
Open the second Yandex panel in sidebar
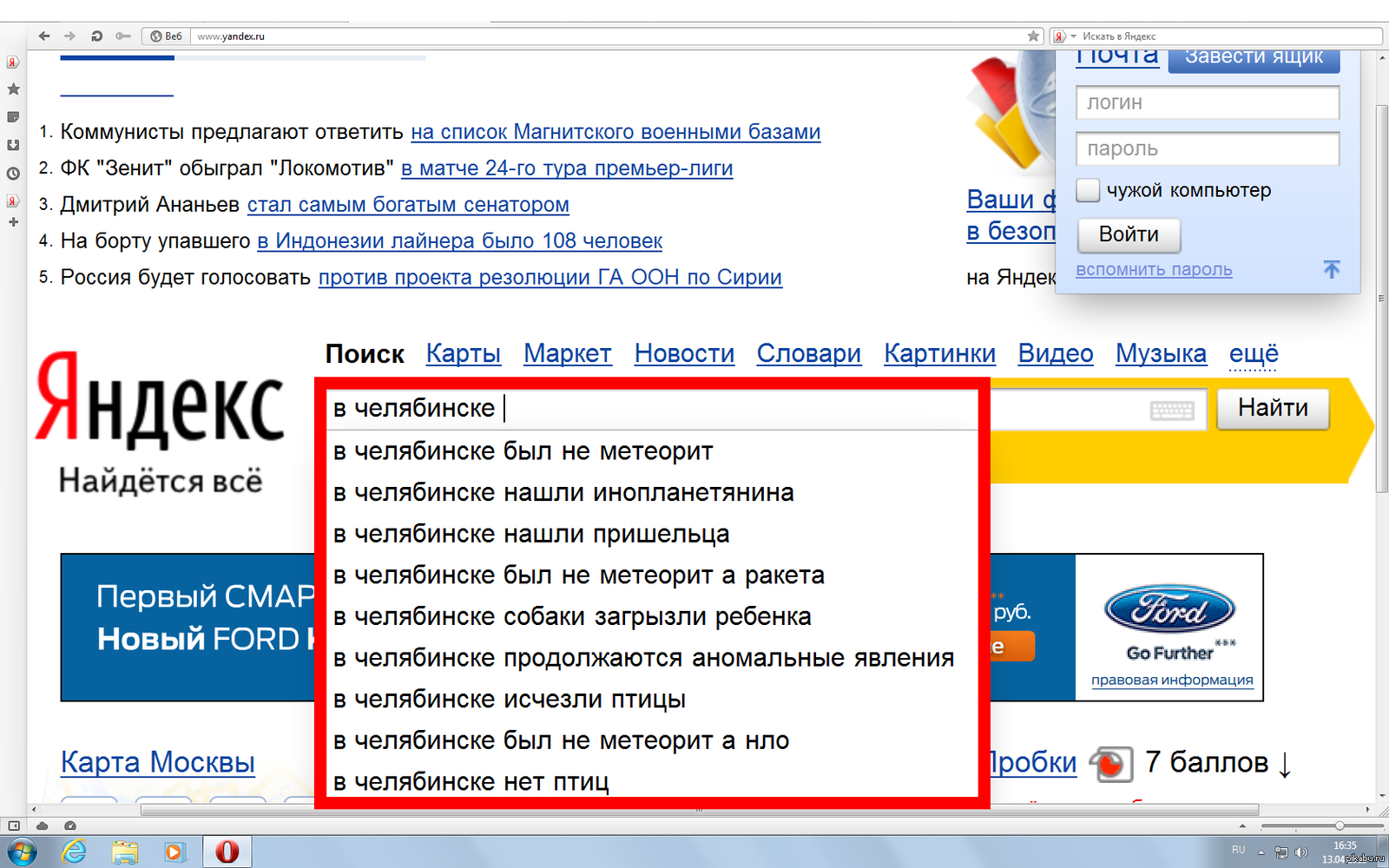13,201
